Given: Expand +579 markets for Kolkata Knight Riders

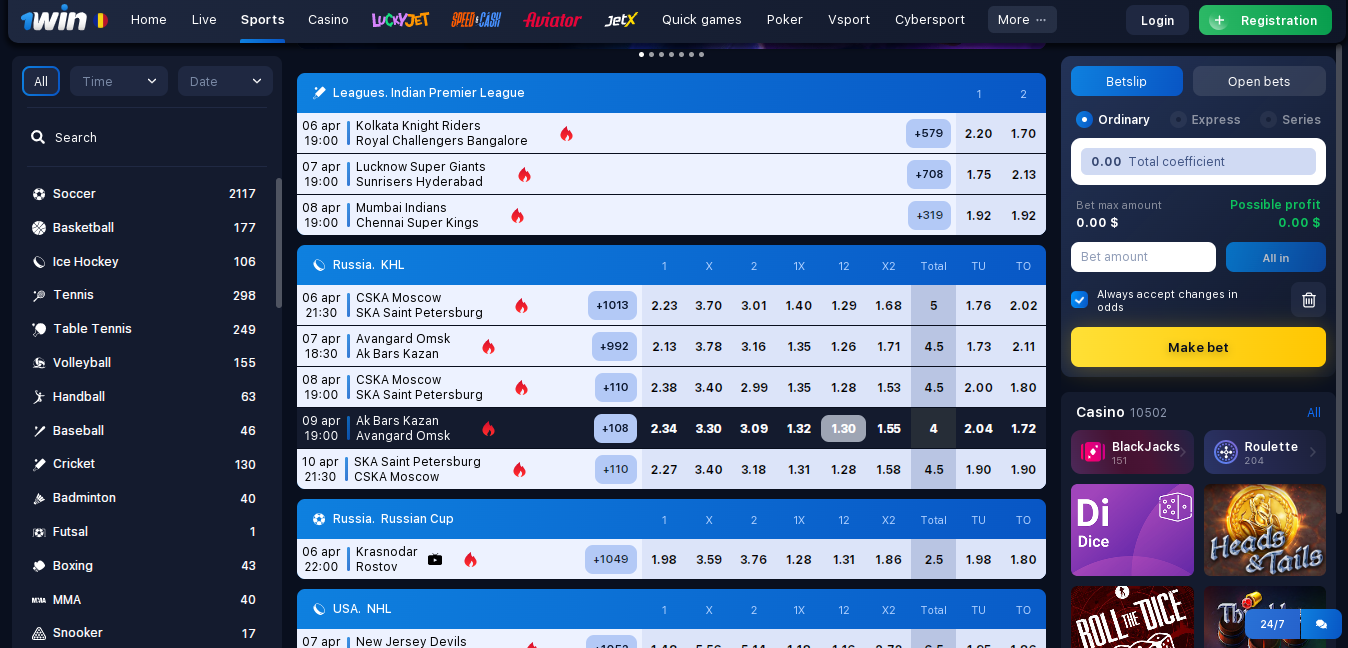Looking at the screenshot, I should point(928,133).
